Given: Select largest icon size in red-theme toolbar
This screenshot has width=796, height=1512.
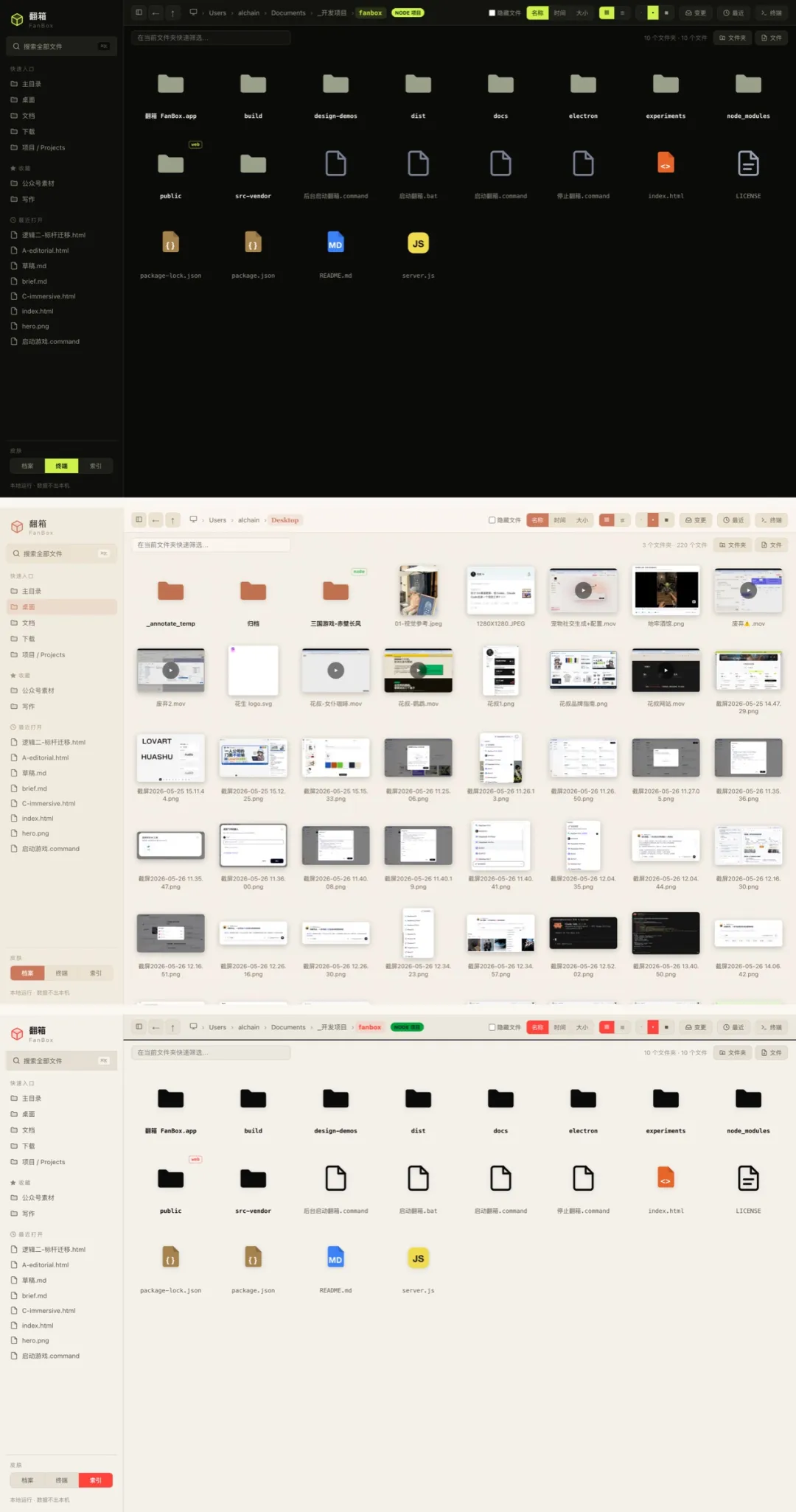Looking at the screenshot, I should (x=666, y=1027).
